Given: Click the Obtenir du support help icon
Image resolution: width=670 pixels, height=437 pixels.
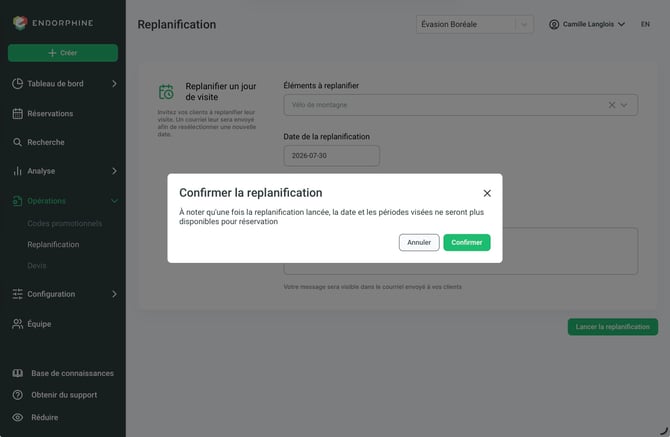Looking at the screenshot, I should (18, 395).
